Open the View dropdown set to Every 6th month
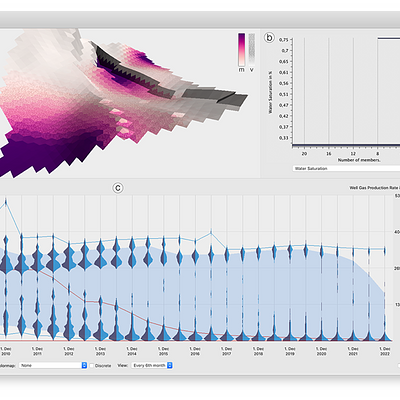The width and height of the screenshot is (400, 400). pyautogui.click(x=152, y=365)
